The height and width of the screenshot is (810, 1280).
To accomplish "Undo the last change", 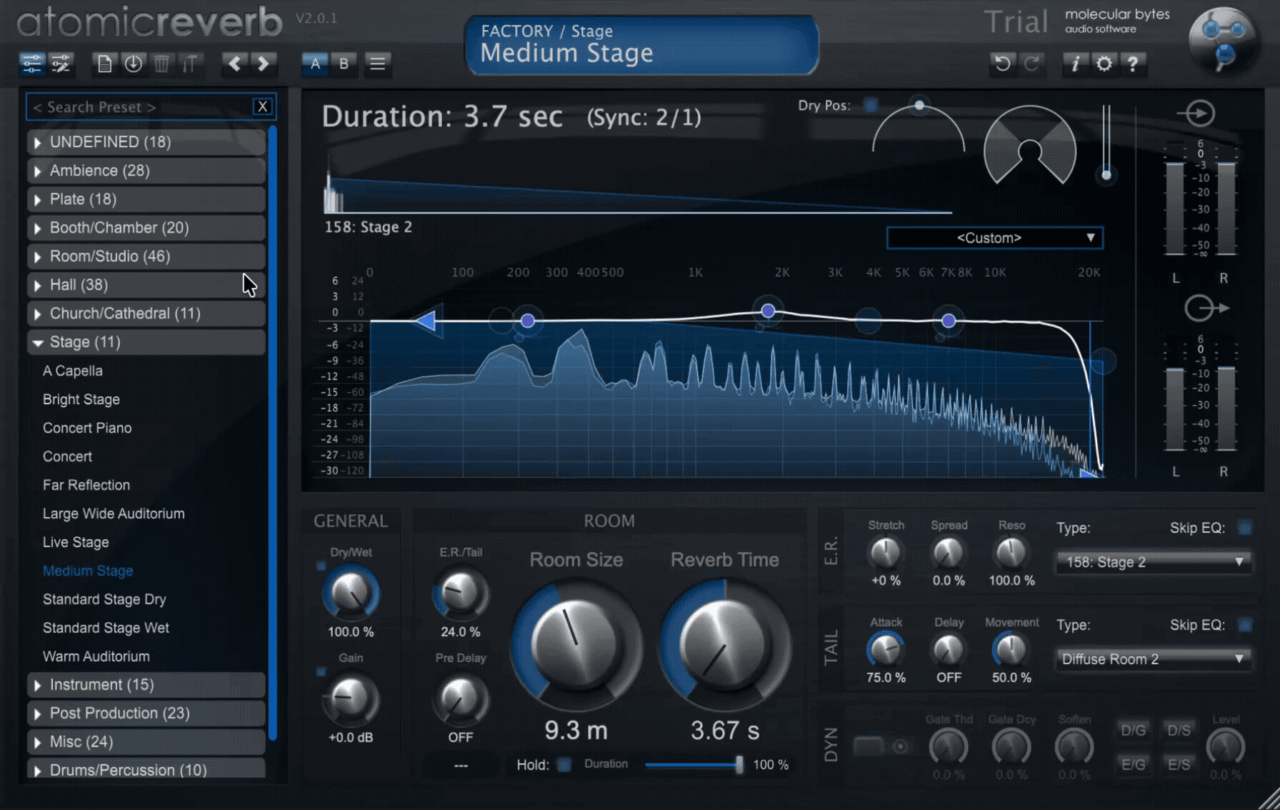I will tap(1002, 64).
